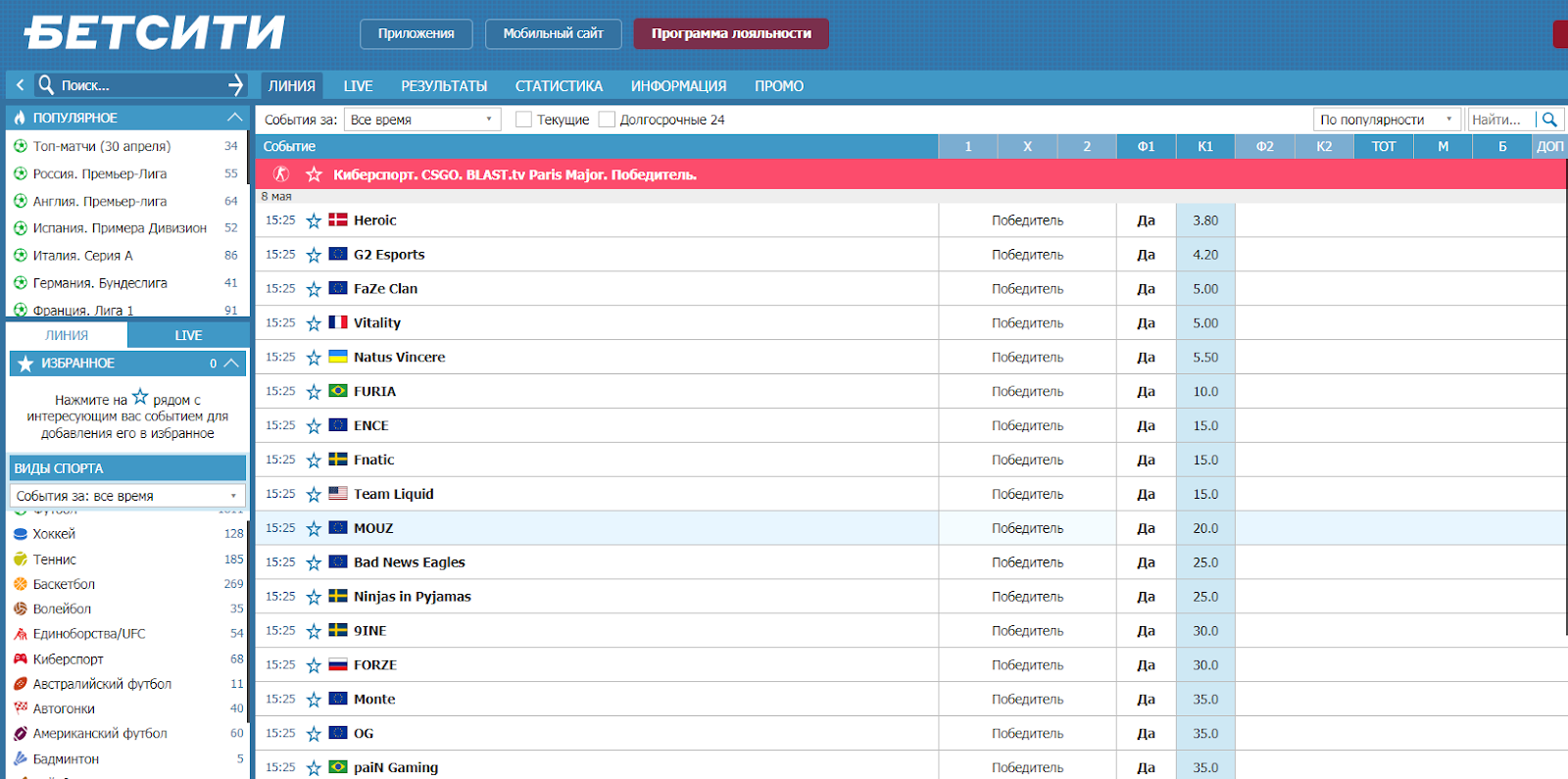Click gamepad icon by Киберспорт
The image size is (1568, 779).
(x=21, y=659)
